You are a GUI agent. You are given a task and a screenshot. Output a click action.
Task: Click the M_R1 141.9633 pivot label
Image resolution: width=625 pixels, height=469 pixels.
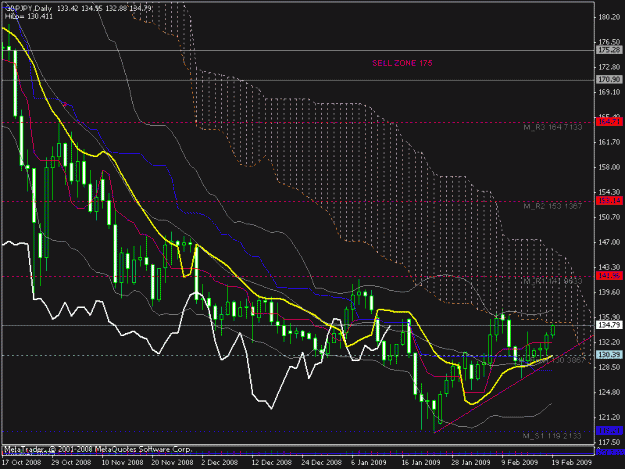(x=552, y=281)
